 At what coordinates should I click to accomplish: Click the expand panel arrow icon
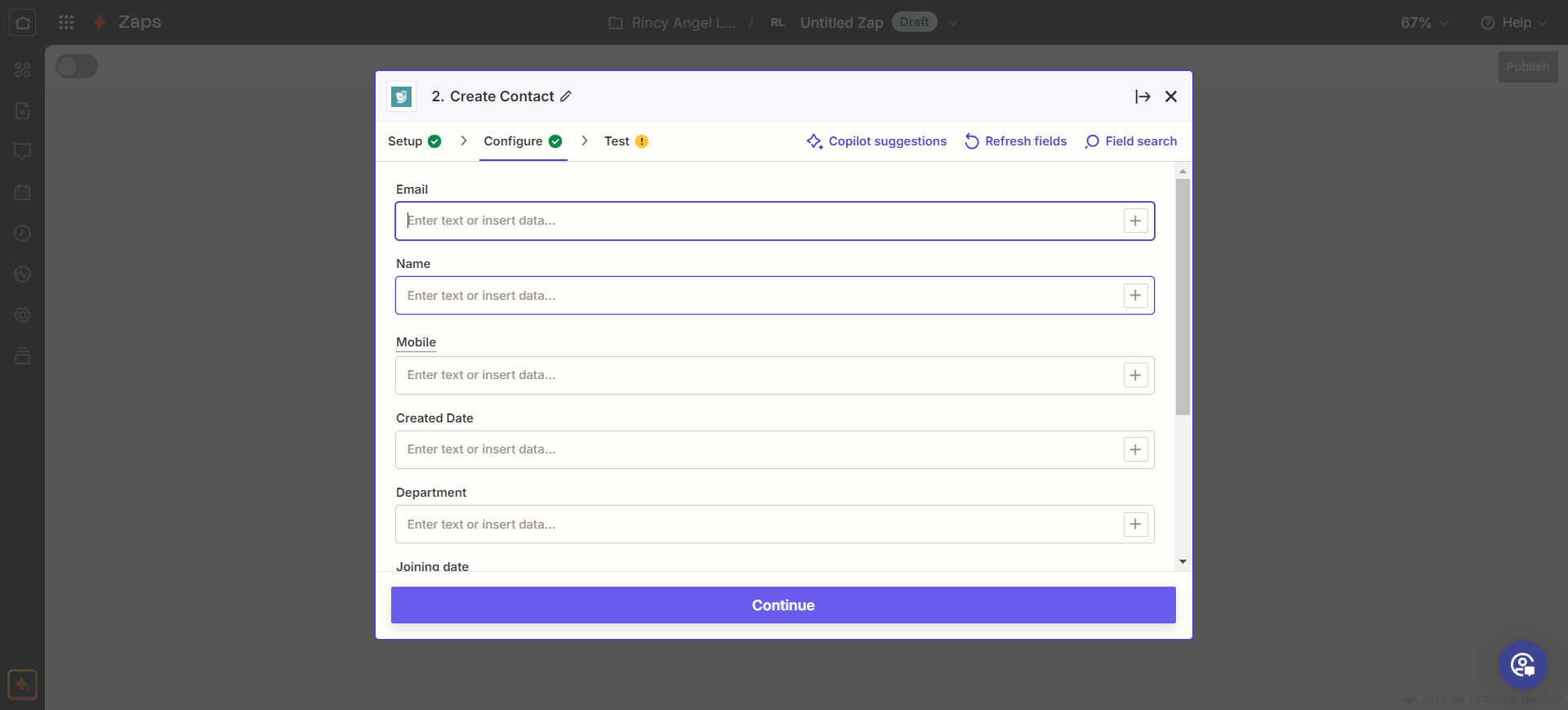point(1143,96)
